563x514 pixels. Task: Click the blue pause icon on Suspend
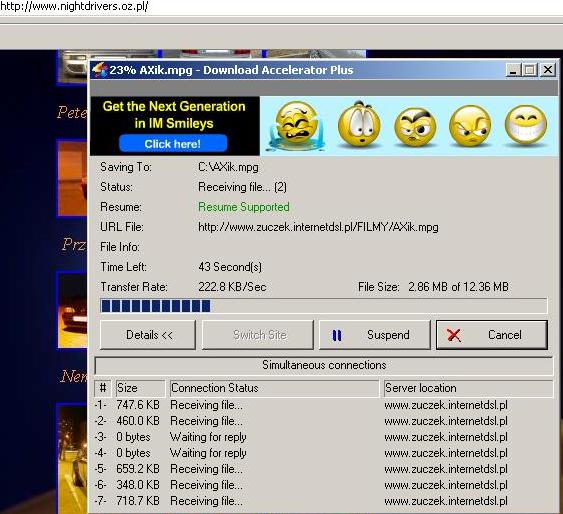point(337,335)
